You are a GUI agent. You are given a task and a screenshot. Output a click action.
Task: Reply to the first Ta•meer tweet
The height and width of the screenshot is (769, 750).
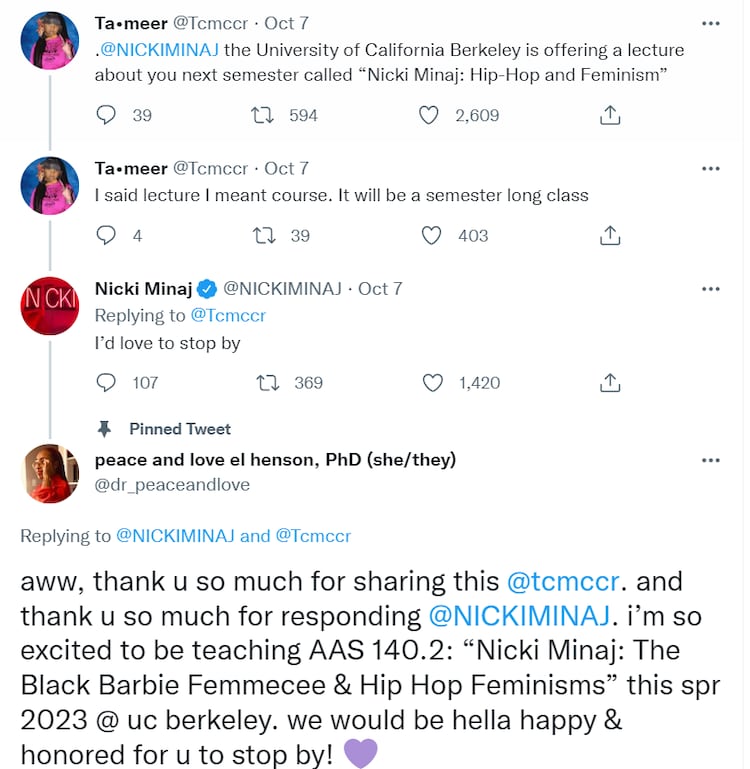107,115
